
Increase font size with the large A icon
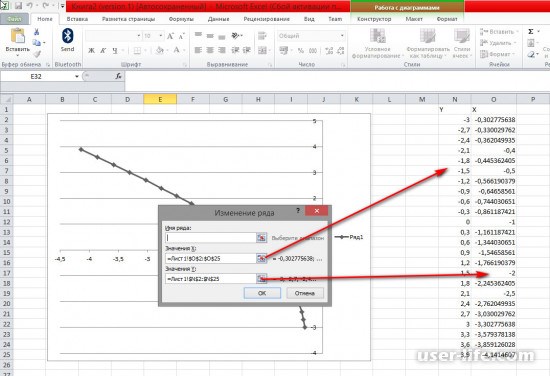pos(170,36)
